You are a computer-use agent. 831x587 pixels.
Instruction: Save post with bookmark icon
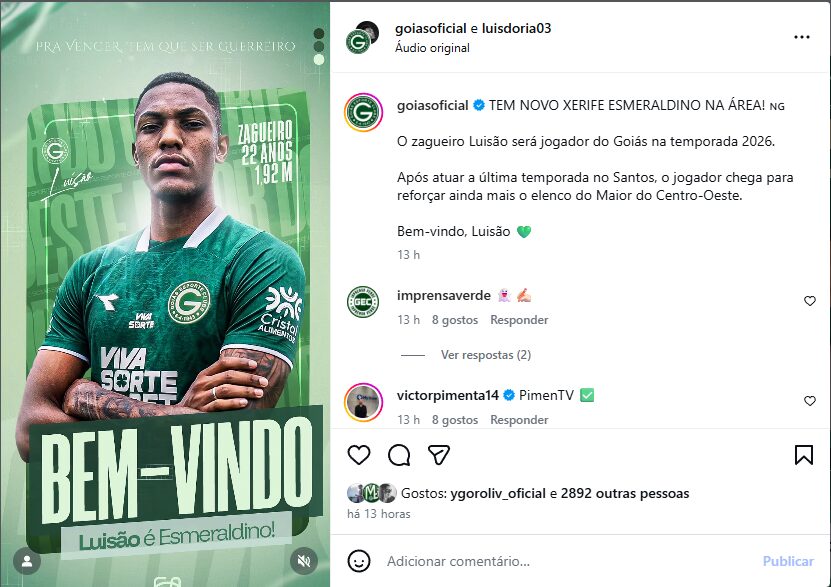point(803,455)
